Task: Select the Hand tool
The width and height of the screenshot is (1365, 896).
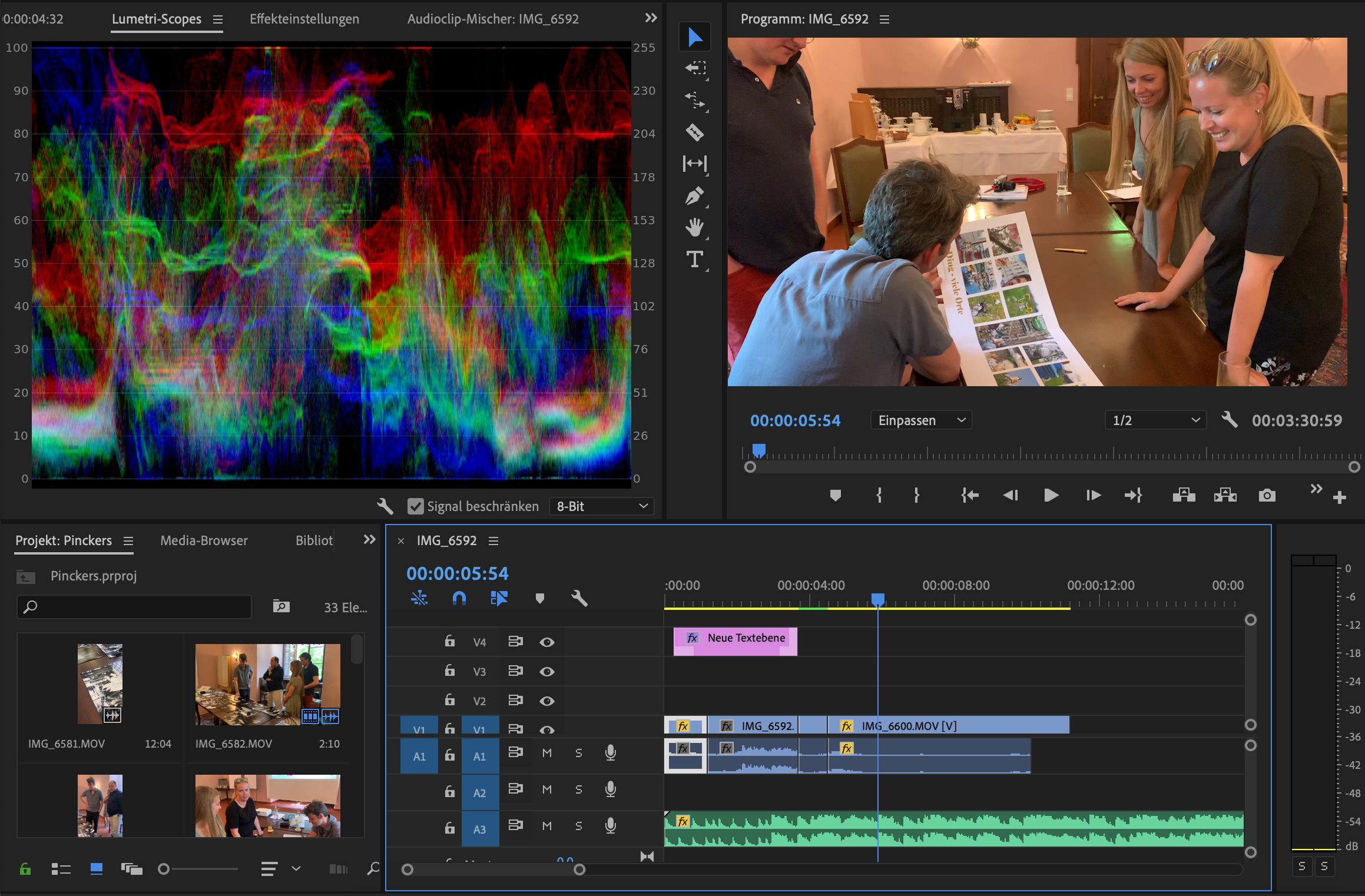Action: point(695,227)
